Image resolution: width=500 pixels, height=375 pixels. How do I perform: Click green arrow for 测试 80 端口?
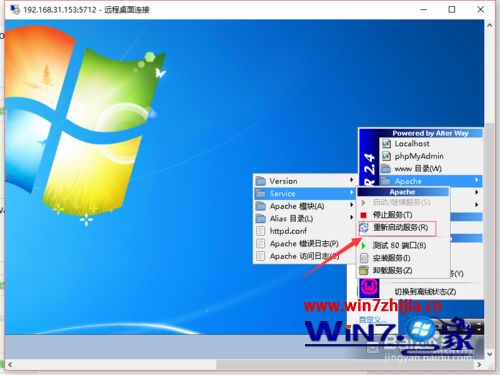click(364, 246)
